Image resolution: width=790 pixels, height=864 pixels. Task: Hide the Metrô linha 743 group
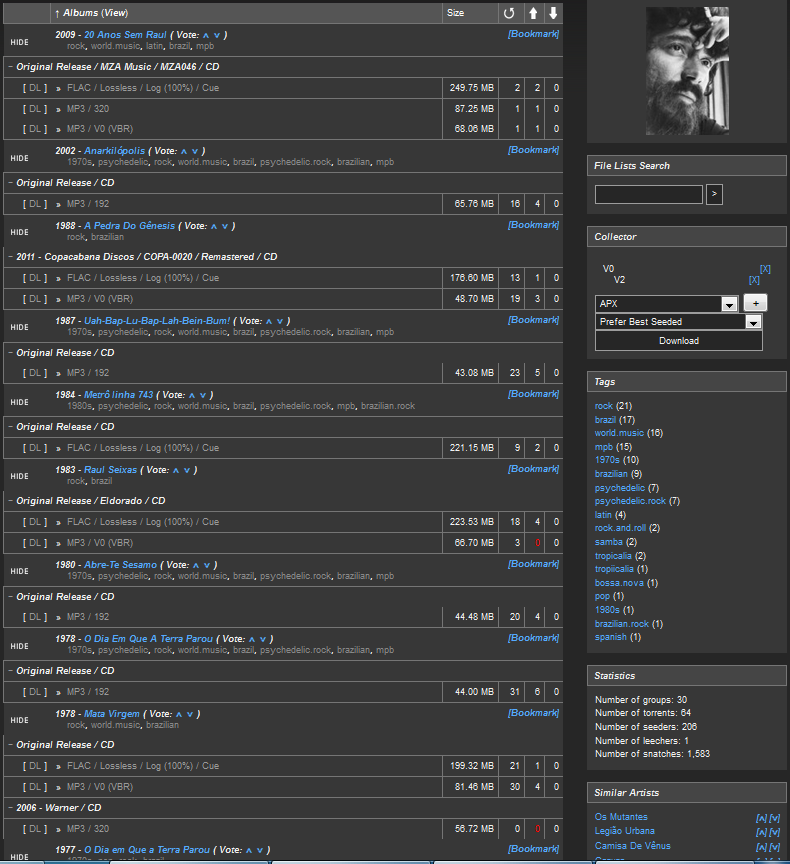coord(19,402)
